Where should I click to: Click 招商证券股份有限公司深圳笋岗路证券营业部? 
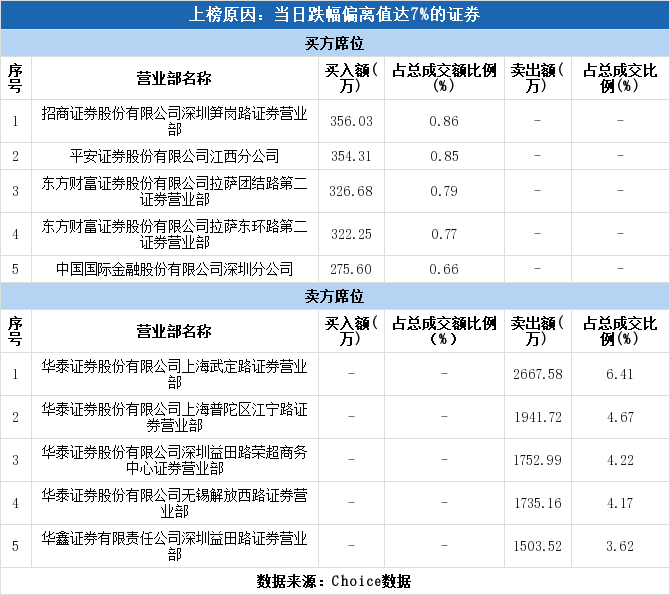tap(174, 121)
